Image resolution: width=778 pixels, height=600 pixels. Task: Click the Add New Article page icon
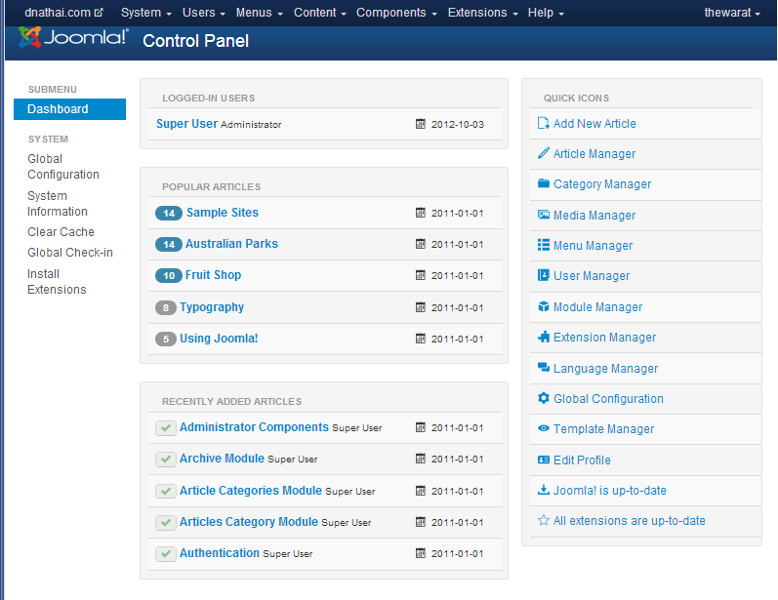point(543,123)
